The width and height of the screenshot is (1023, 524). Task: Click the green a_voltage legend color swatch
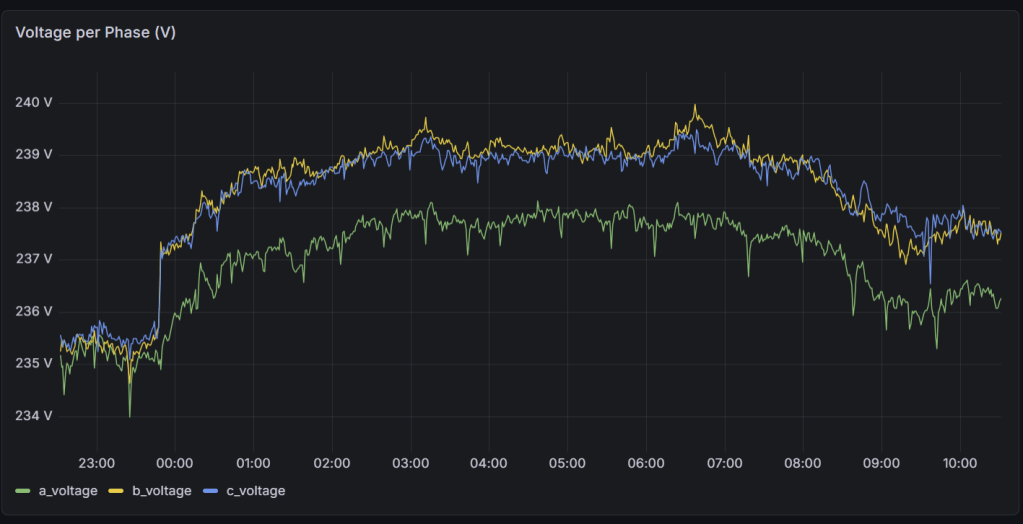[24, 491]
